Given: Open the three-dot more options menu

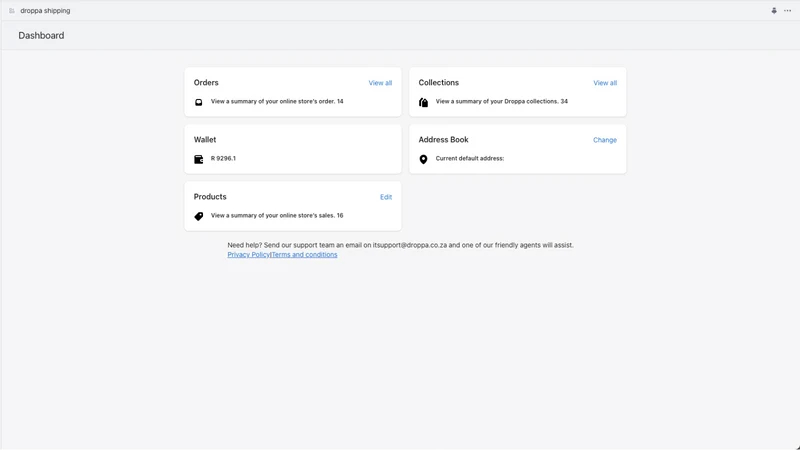Looking at the screenshot, I should 787,11.
